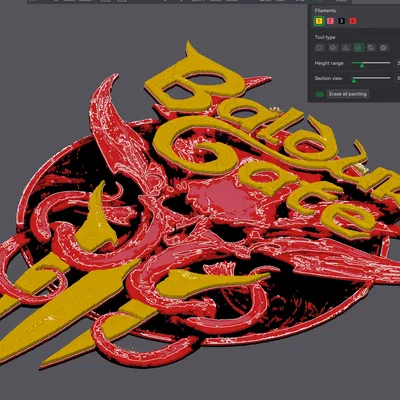Screen dimensions: 400x400
Task: Click the Section view slider track
Action: [x=371, y=78]
